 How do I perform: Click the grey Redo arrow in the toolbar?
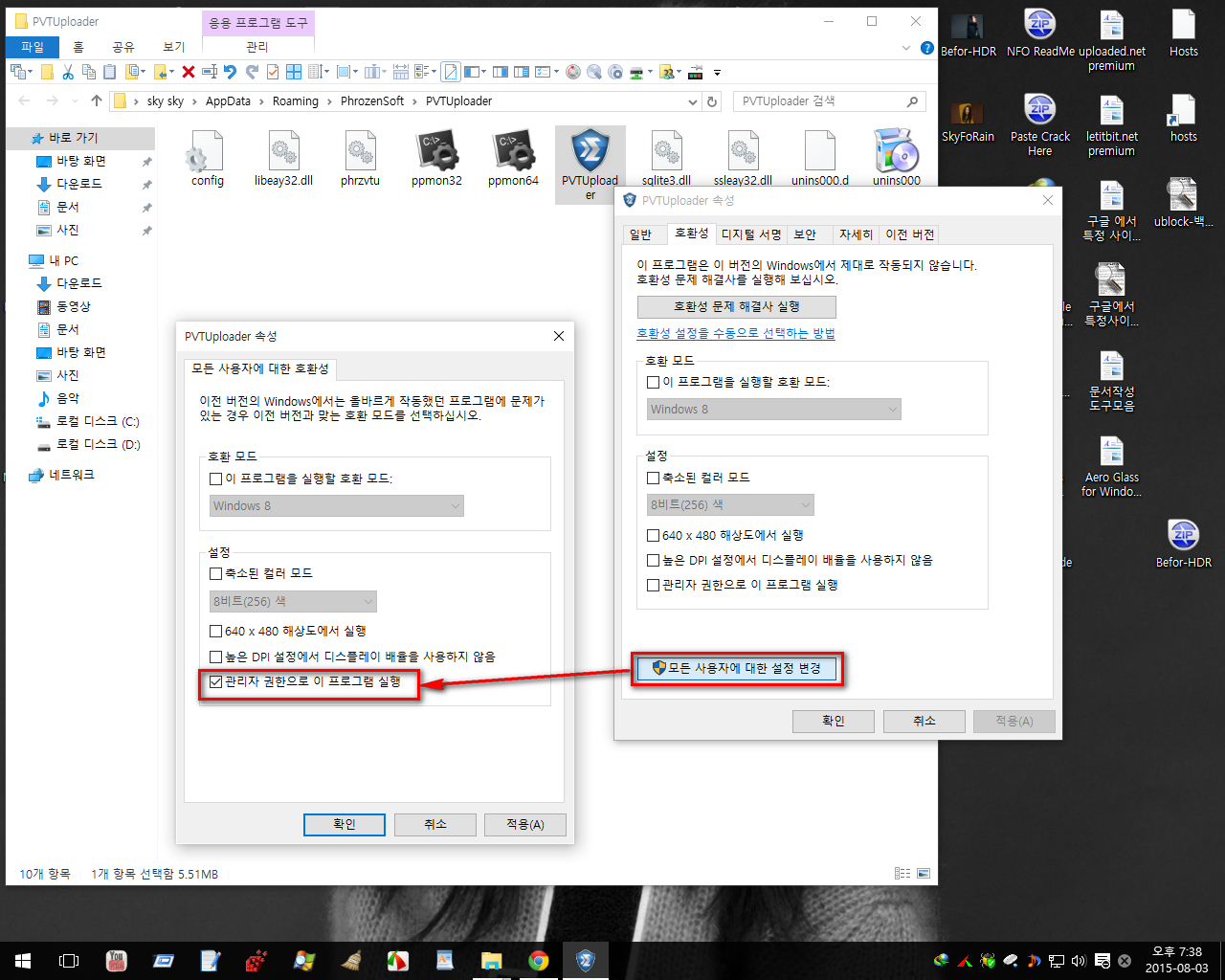252,72
